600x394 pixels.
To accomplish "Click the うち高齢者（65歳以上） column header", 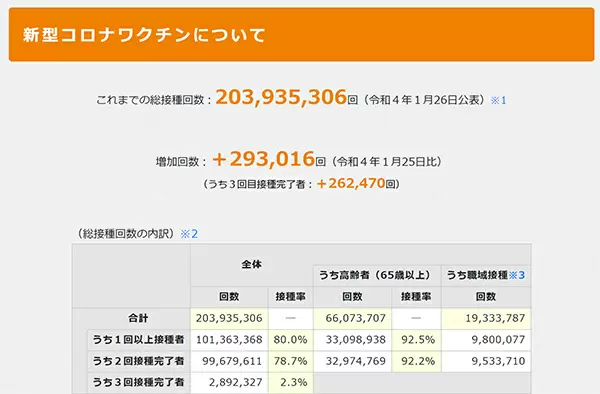I will click(377, 275).
